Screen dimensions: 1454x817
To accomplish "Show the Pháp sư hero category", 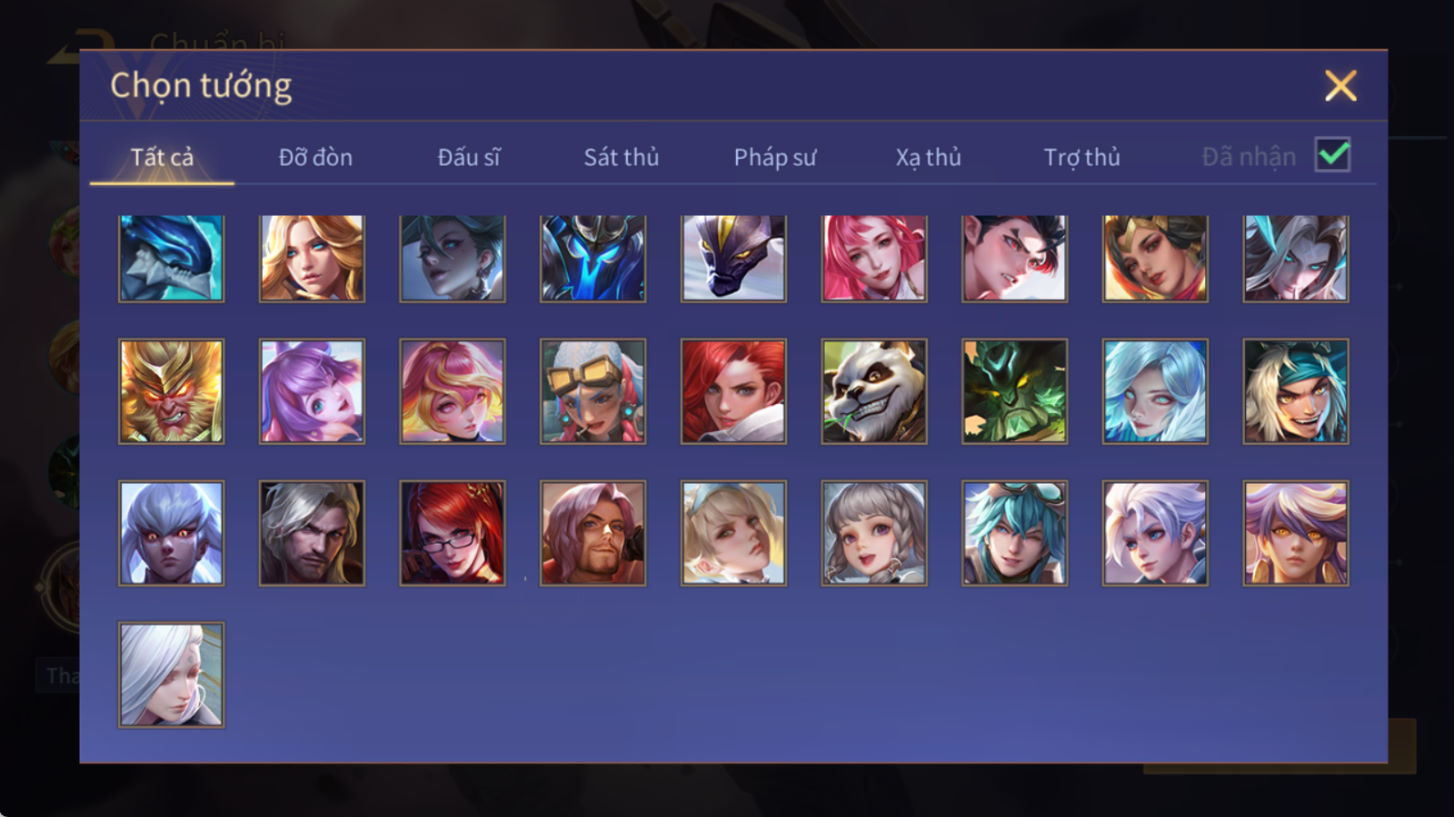I will click(x=775, y=157).
